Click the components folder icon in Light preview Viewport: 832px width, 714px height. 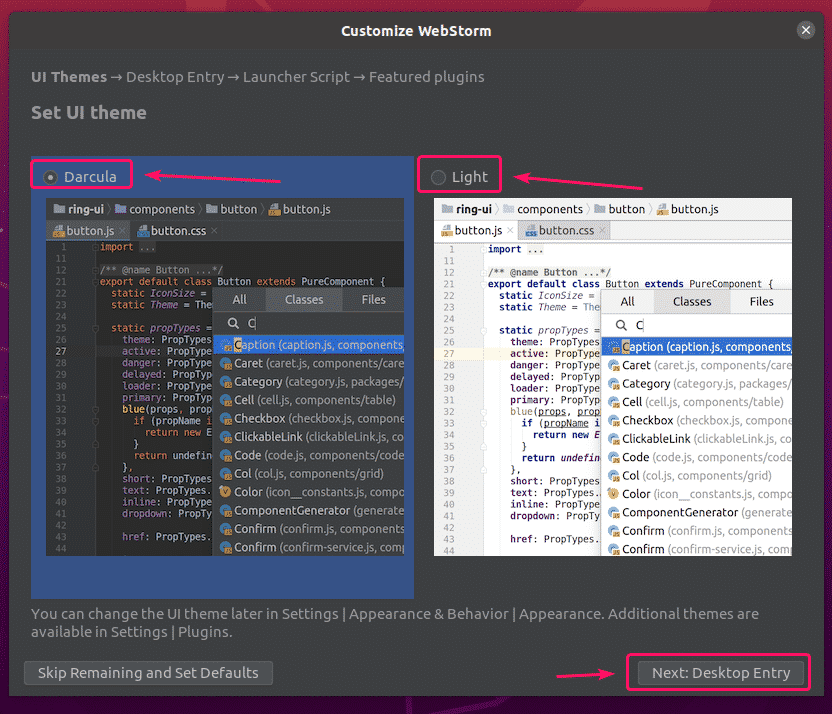tap(509, 209)
